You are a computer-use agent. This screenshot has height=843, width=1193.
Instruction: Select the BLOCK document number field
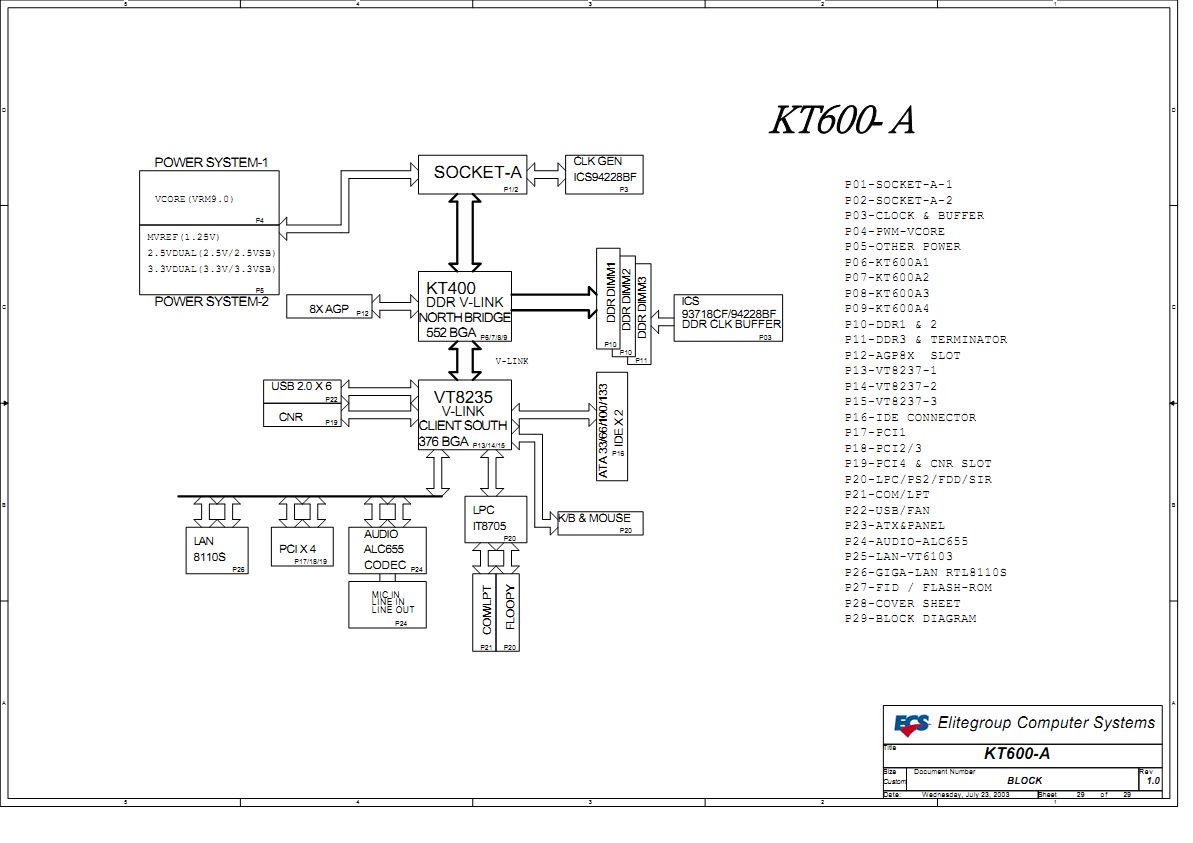click(x=1024, y=781)
